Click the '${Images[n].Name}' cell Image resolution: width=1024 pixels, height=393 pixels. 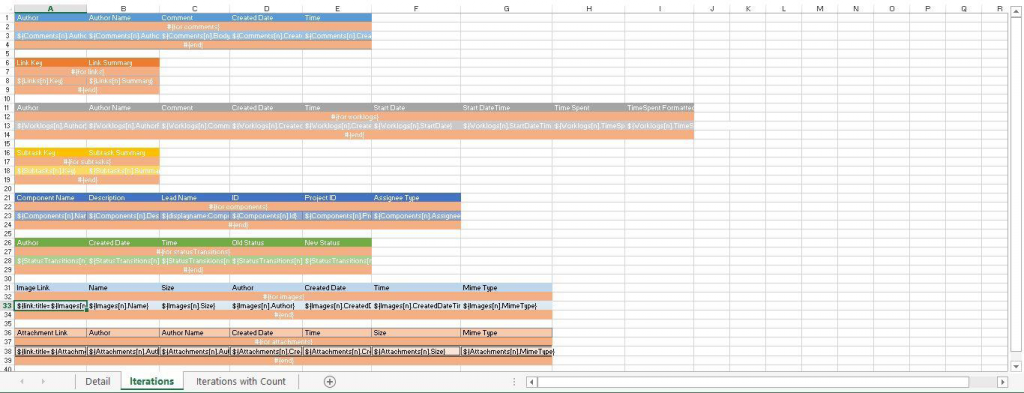[x=123, y=306]
